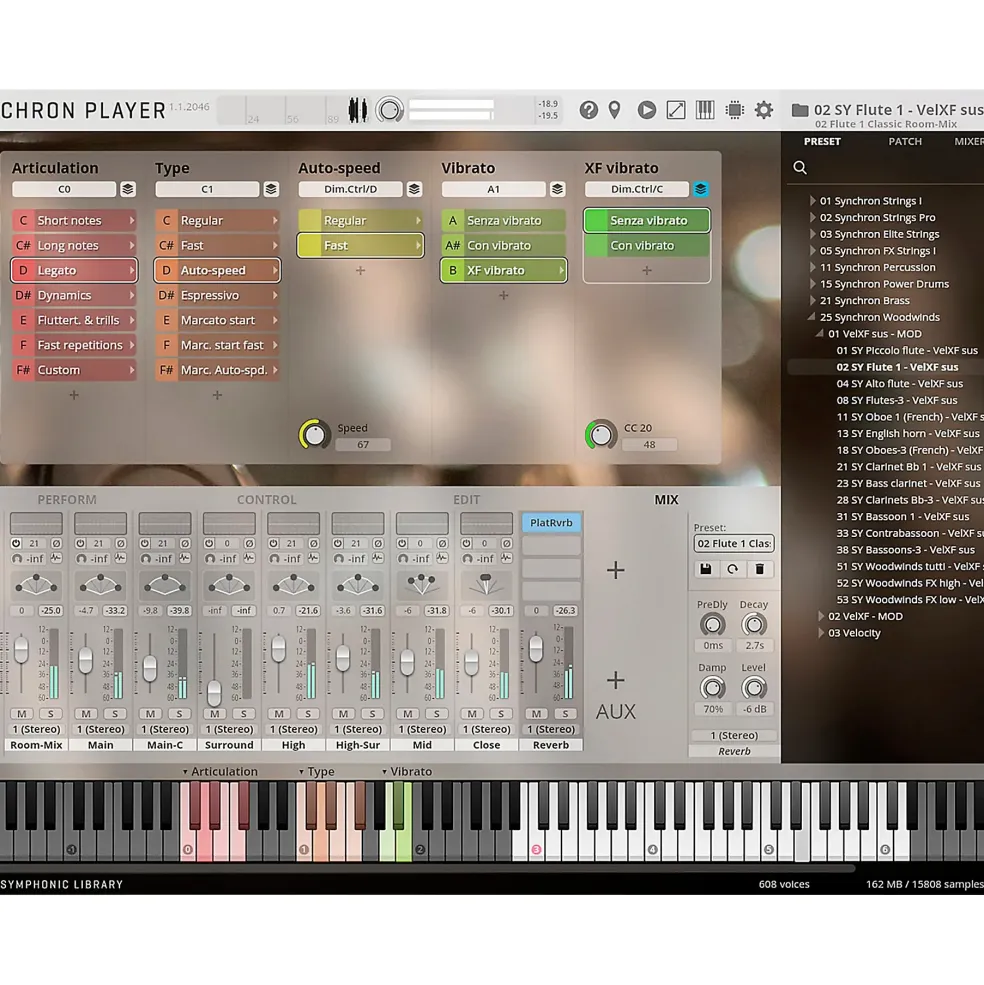Toggle the keyboard display icon
984x985 pixels.
pyautogui.click(x=705, y=111)
